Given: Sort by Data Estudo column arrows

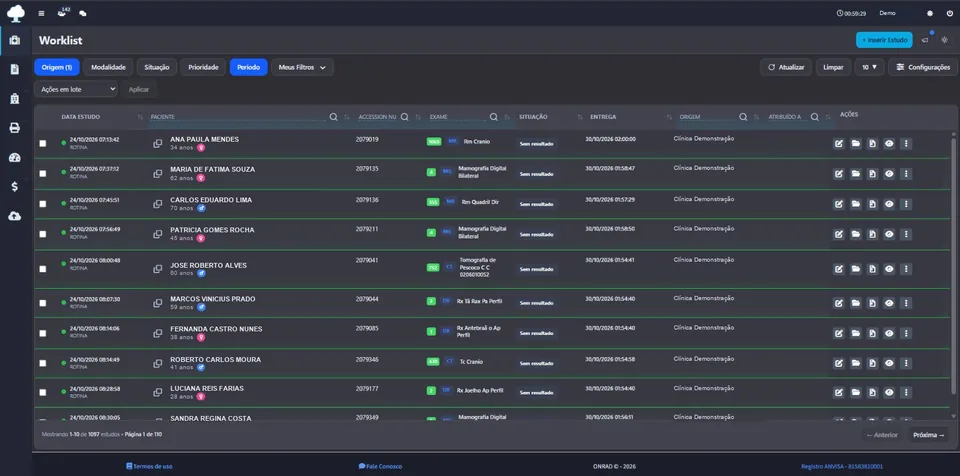Looking at the screenshot, I should coord(140,117).
